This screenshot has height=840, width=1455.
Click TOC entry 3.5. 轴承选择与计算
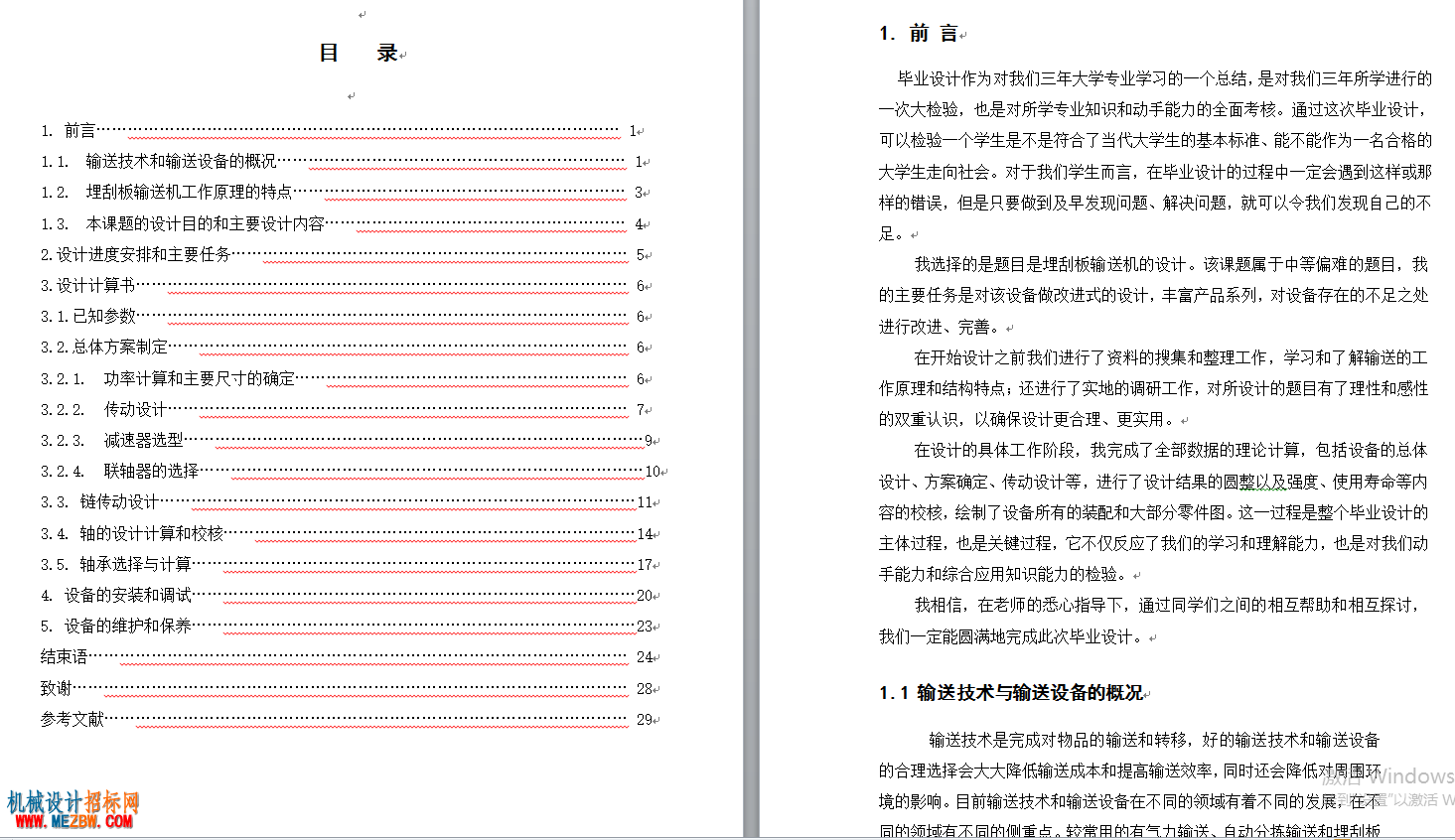116,564
